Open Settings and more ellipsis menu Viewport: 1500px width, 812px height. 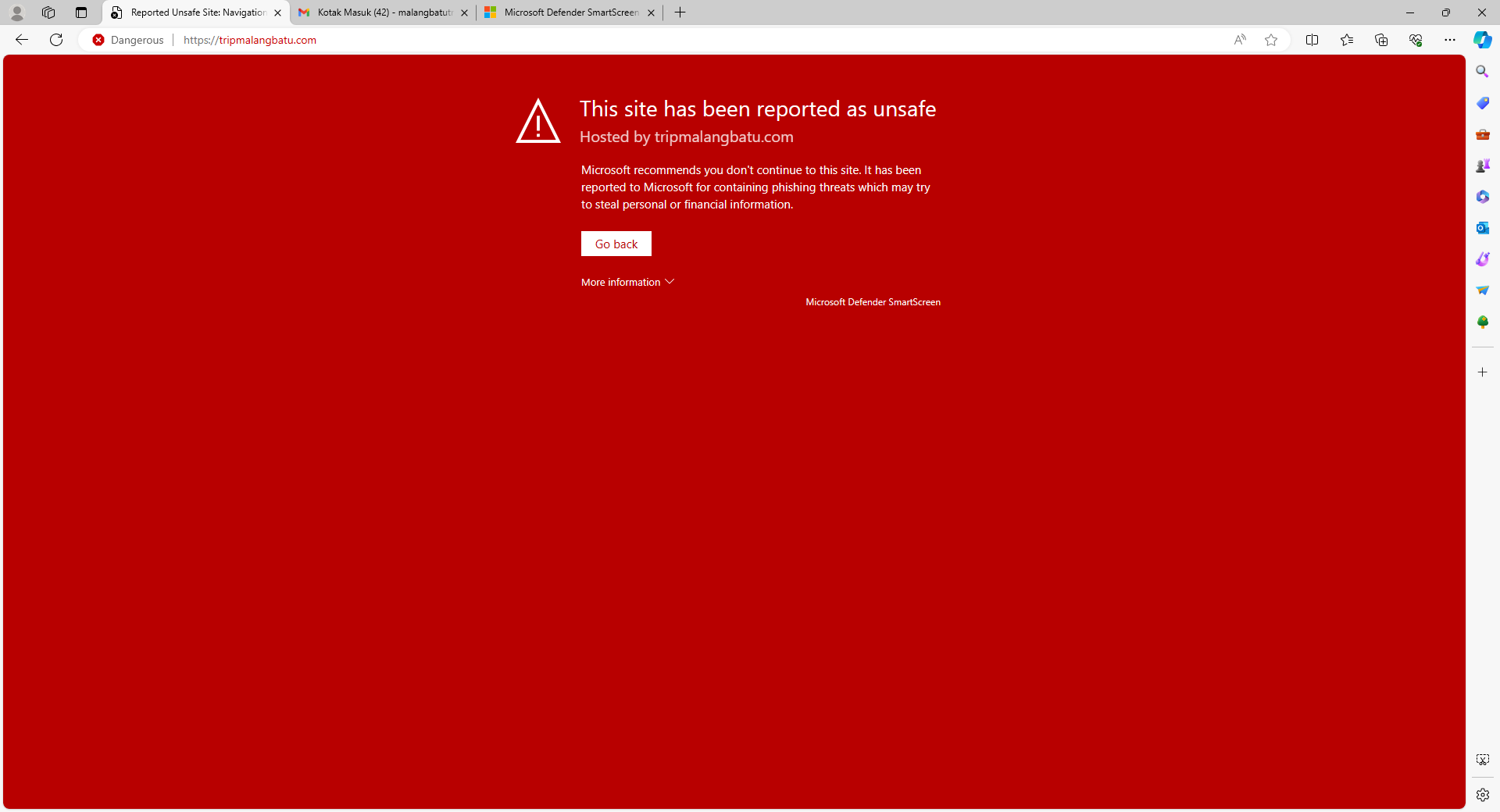coord(1450,40)
